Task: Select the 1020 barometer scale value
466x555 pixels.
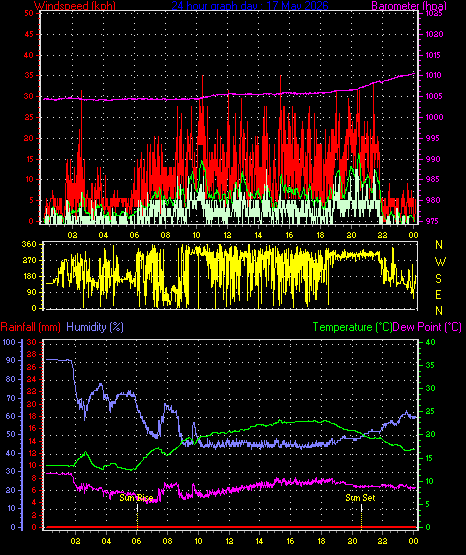Action: (434, 34)
